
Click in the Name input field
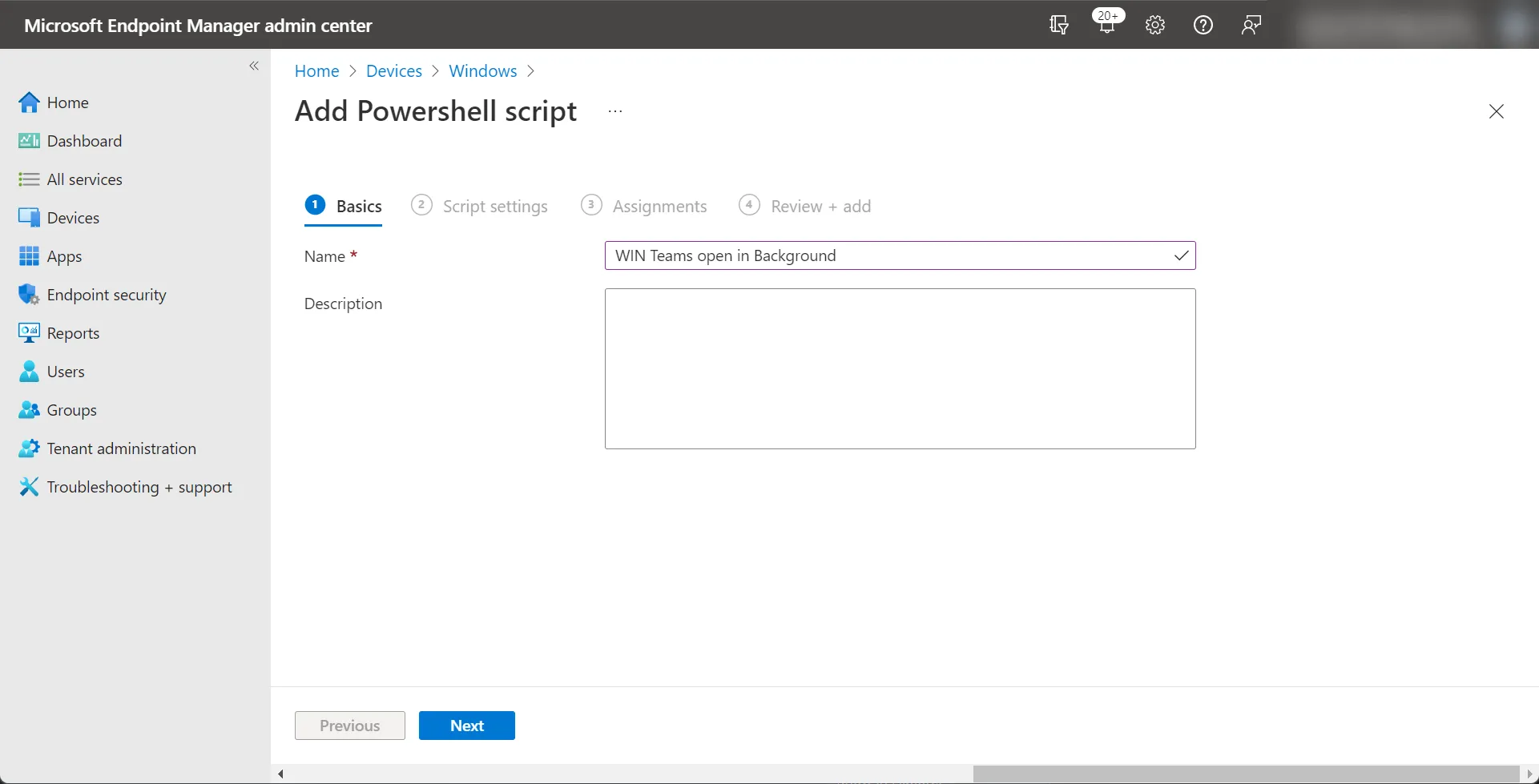[900, 255]
